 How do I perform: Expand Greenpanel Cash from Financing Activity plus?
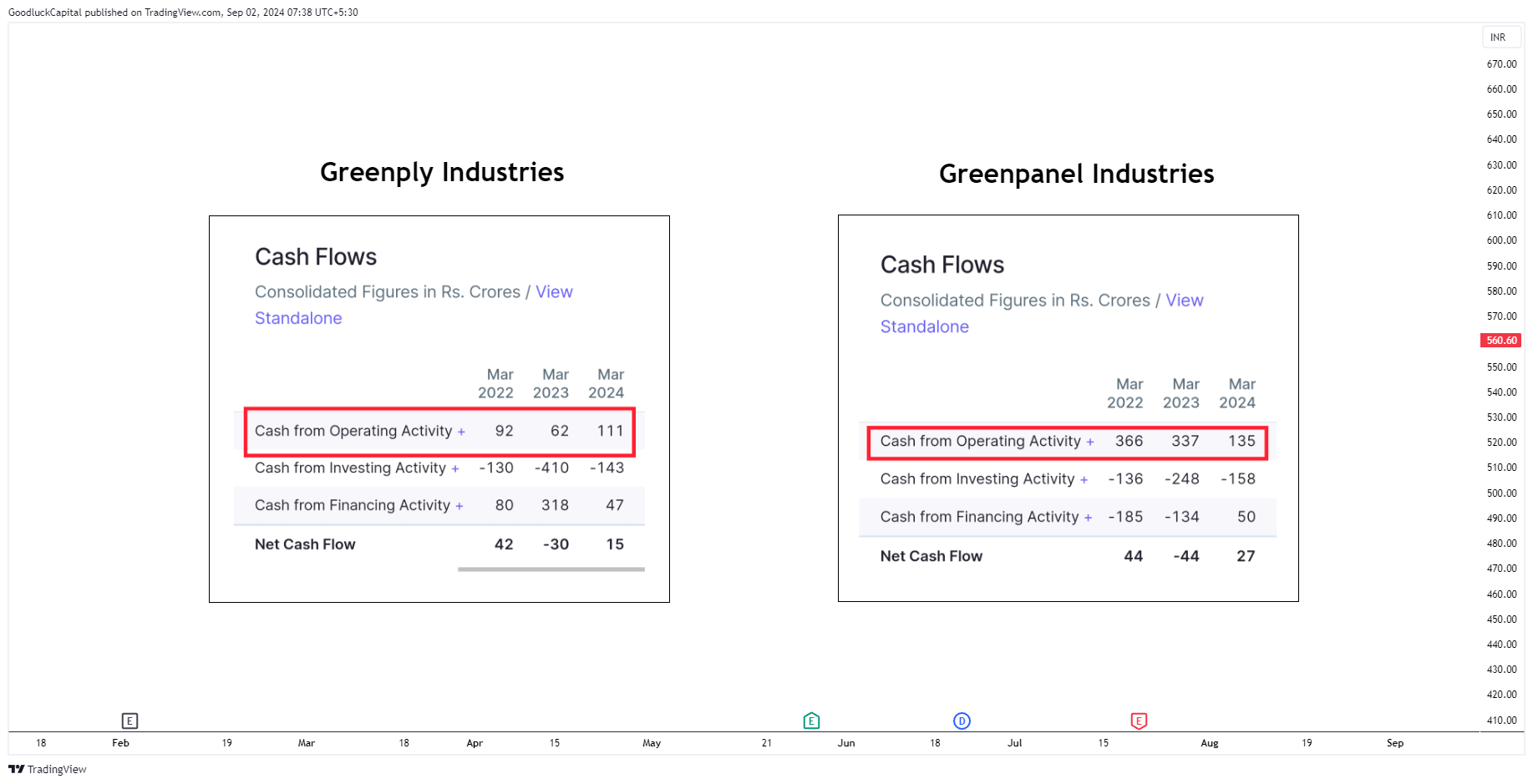click(1089, 518)
